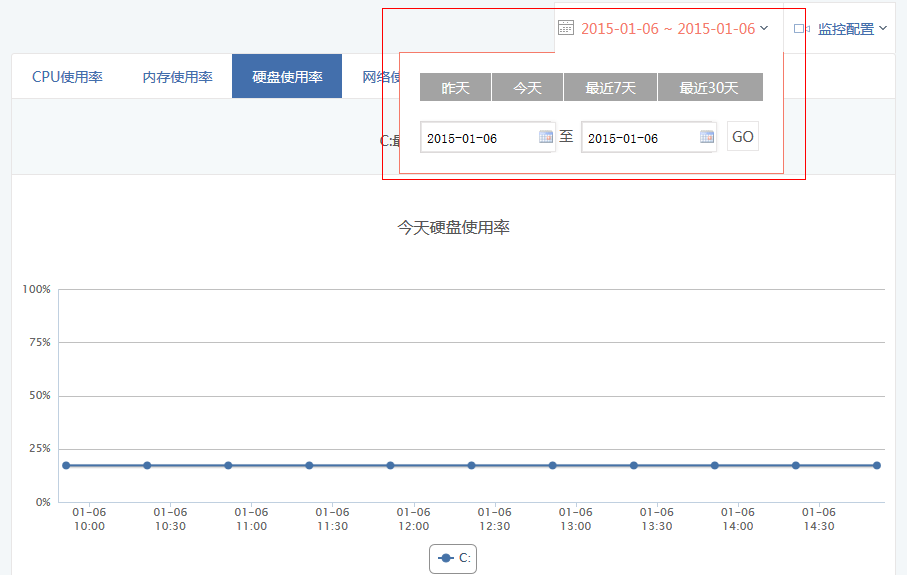Choose the 最近30天 range button
Viewport: 907px width, 575px height.
click(710, 87)
